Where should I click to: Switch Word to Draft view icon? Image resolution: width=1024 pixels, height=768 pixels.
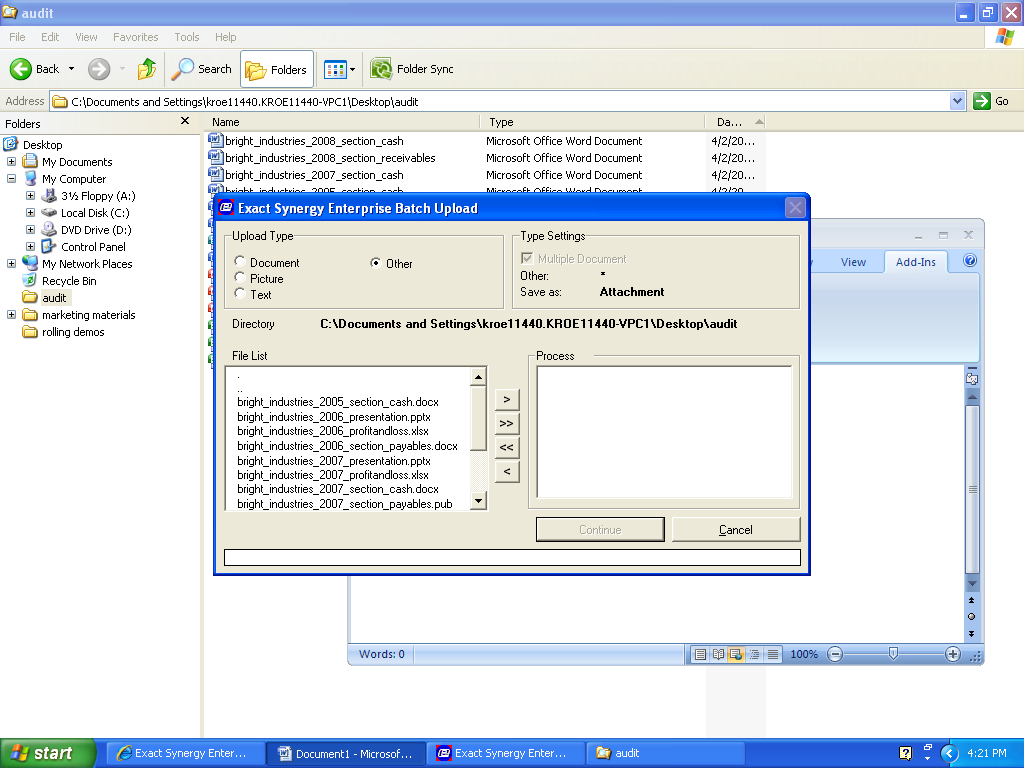pos(773,654)
